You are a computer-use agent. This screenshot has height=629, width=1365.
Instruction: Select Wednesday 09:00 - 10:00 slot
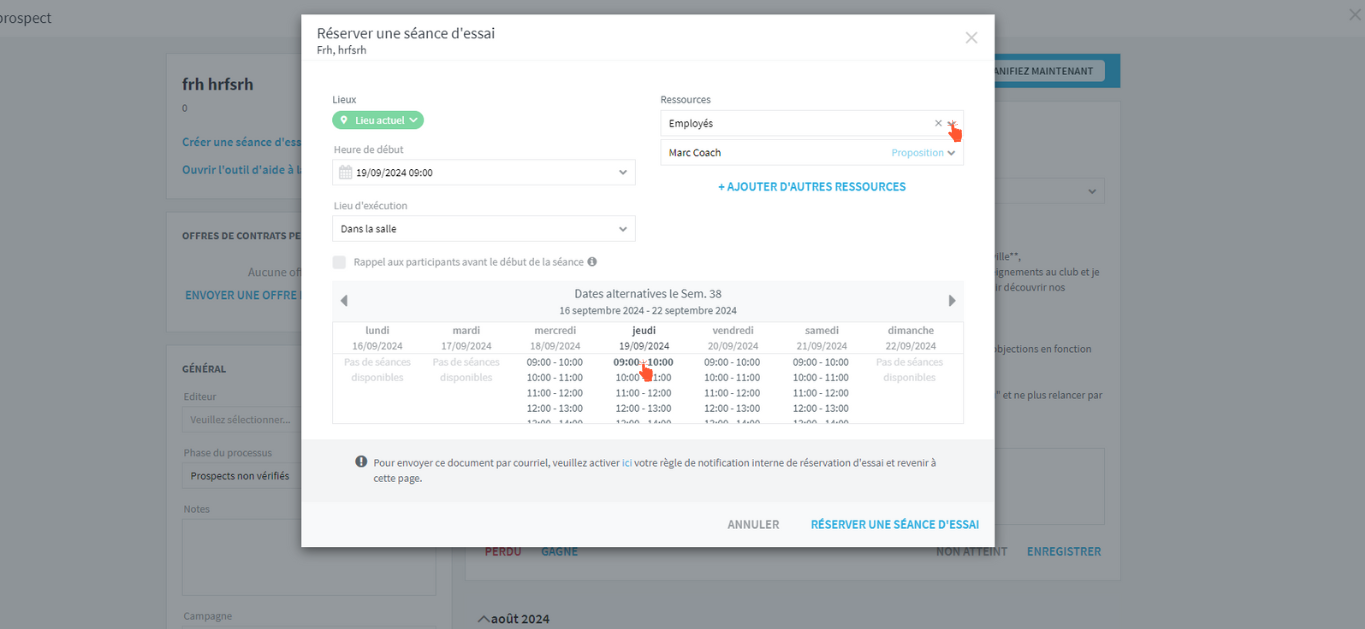coord(555,362)
